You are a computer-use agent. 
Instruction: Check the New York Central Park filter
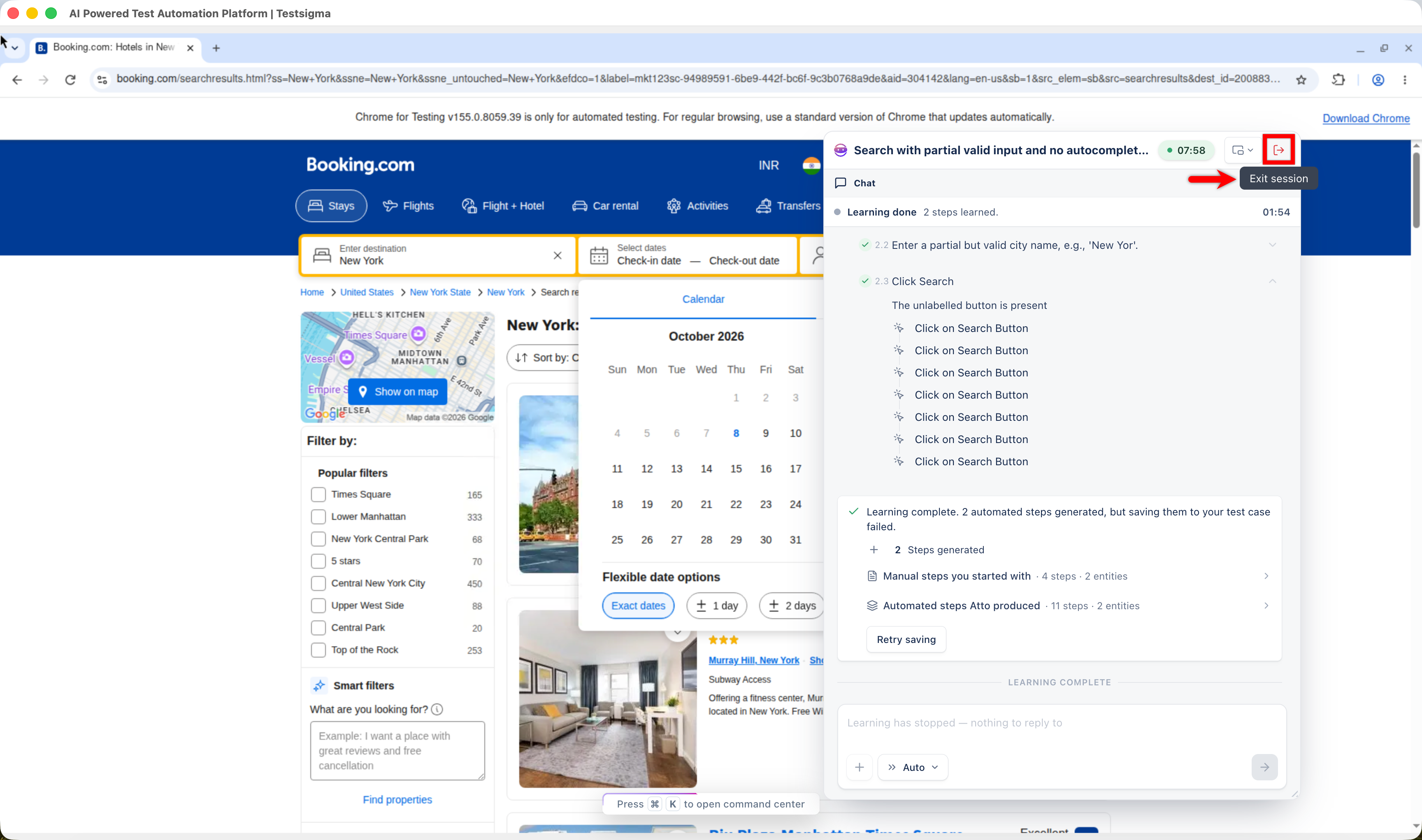pyautogui.click(x=318, y=539)
